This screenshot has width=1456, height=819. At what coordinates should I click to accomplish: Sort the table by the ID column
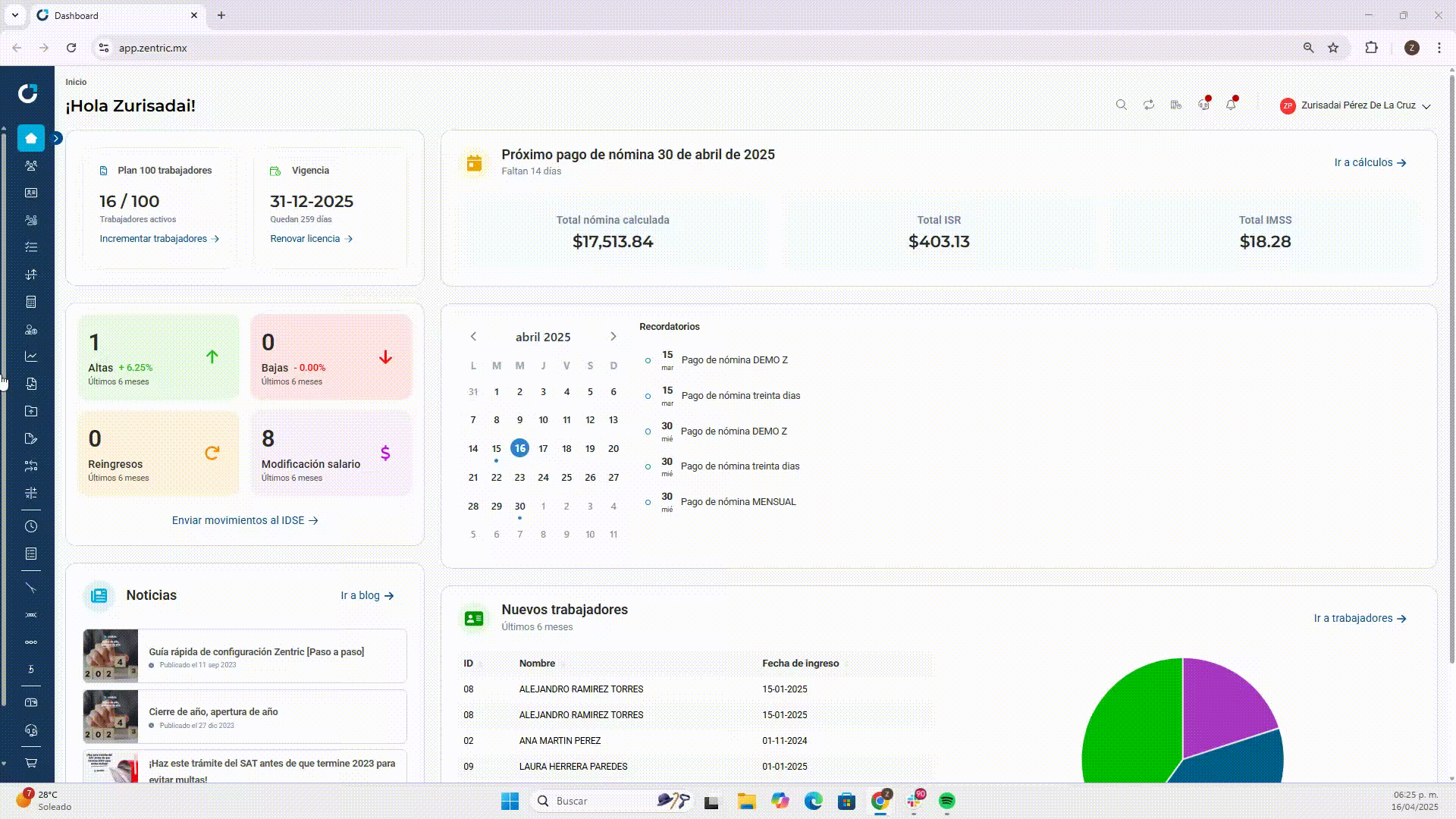point(472,664)
